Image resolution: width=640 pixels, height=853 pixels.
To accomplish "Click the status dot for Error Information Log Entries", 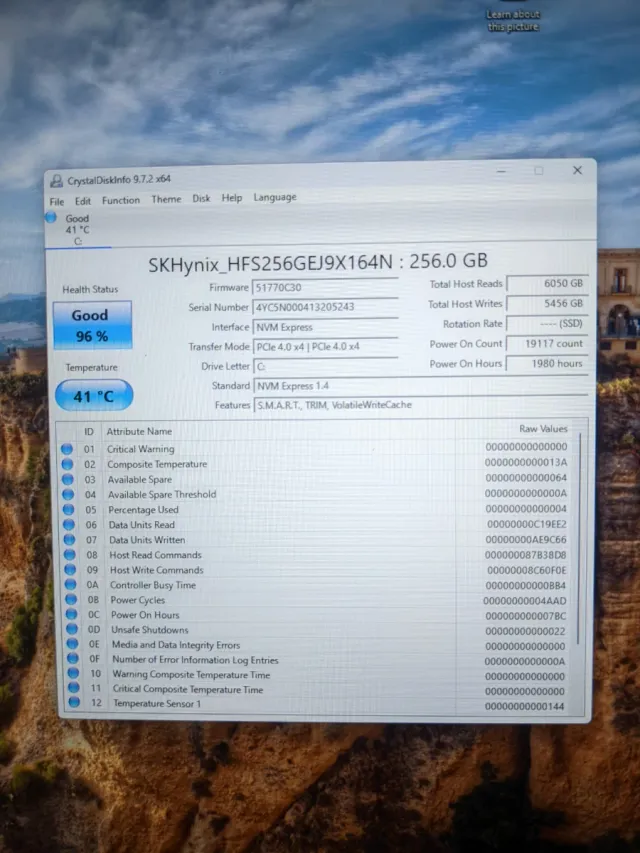I will [x=73, y=658].
